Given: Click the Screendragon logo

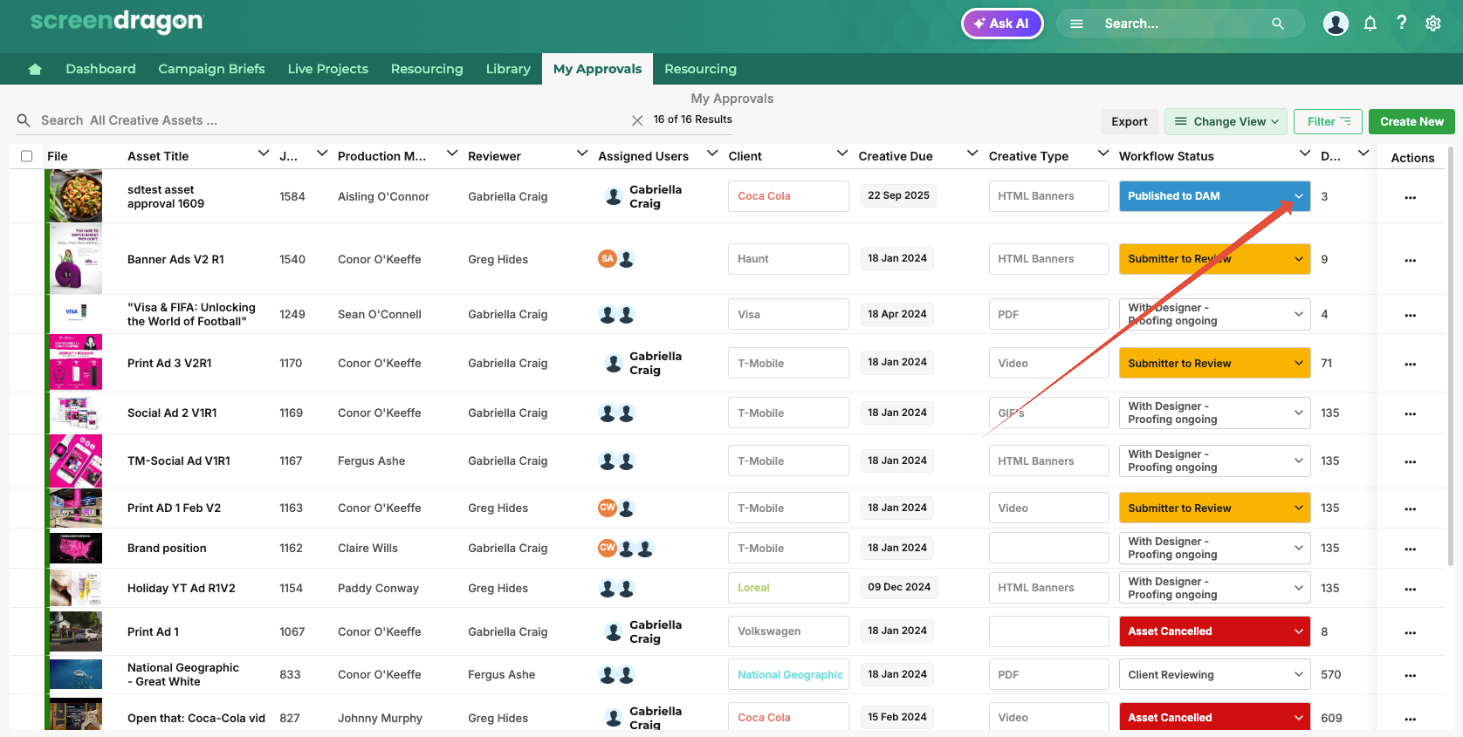Looking at the screenshot, I should point(116,21).
